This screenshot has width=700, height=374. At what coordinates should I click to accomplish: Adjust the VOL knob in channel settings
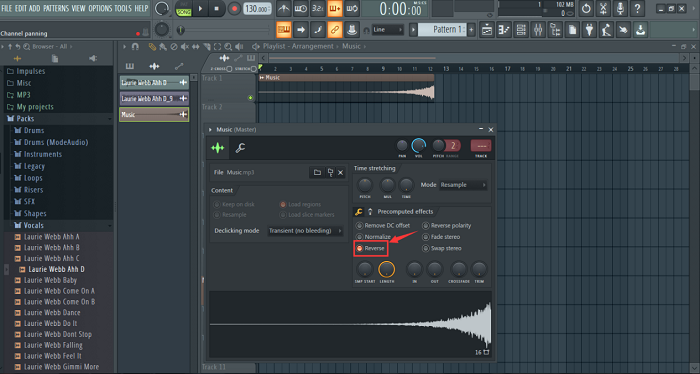[x=418, y=145]
